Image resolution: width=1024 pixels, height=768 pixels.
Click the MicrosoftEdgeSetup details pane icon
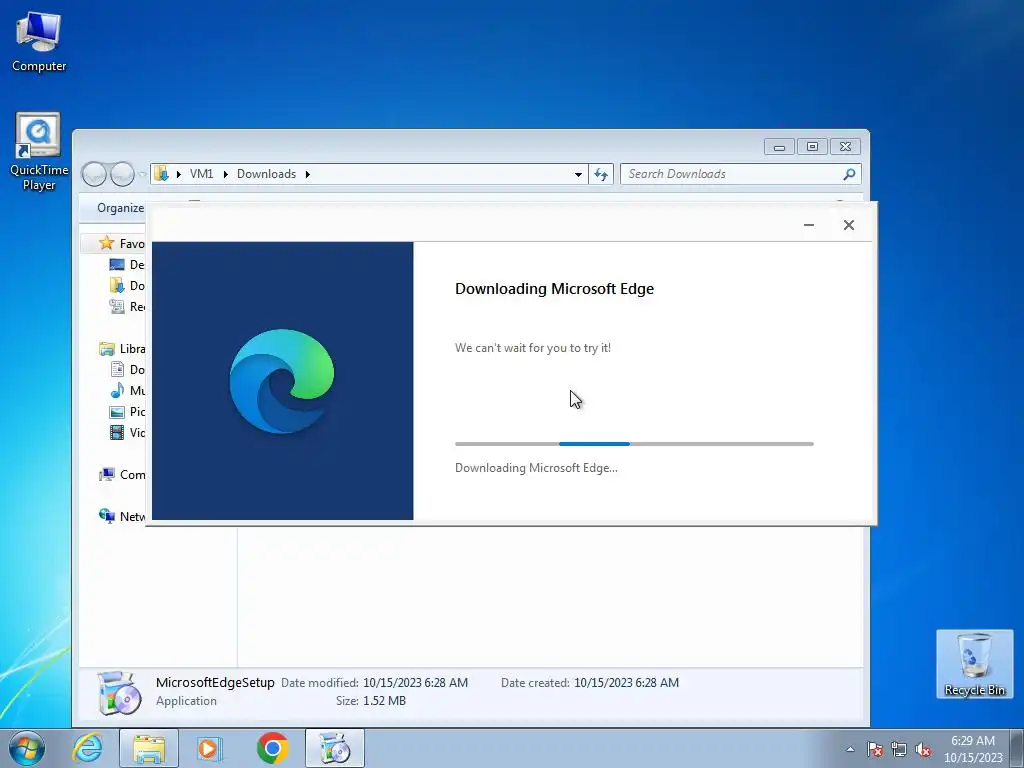(x=119, y=694)
